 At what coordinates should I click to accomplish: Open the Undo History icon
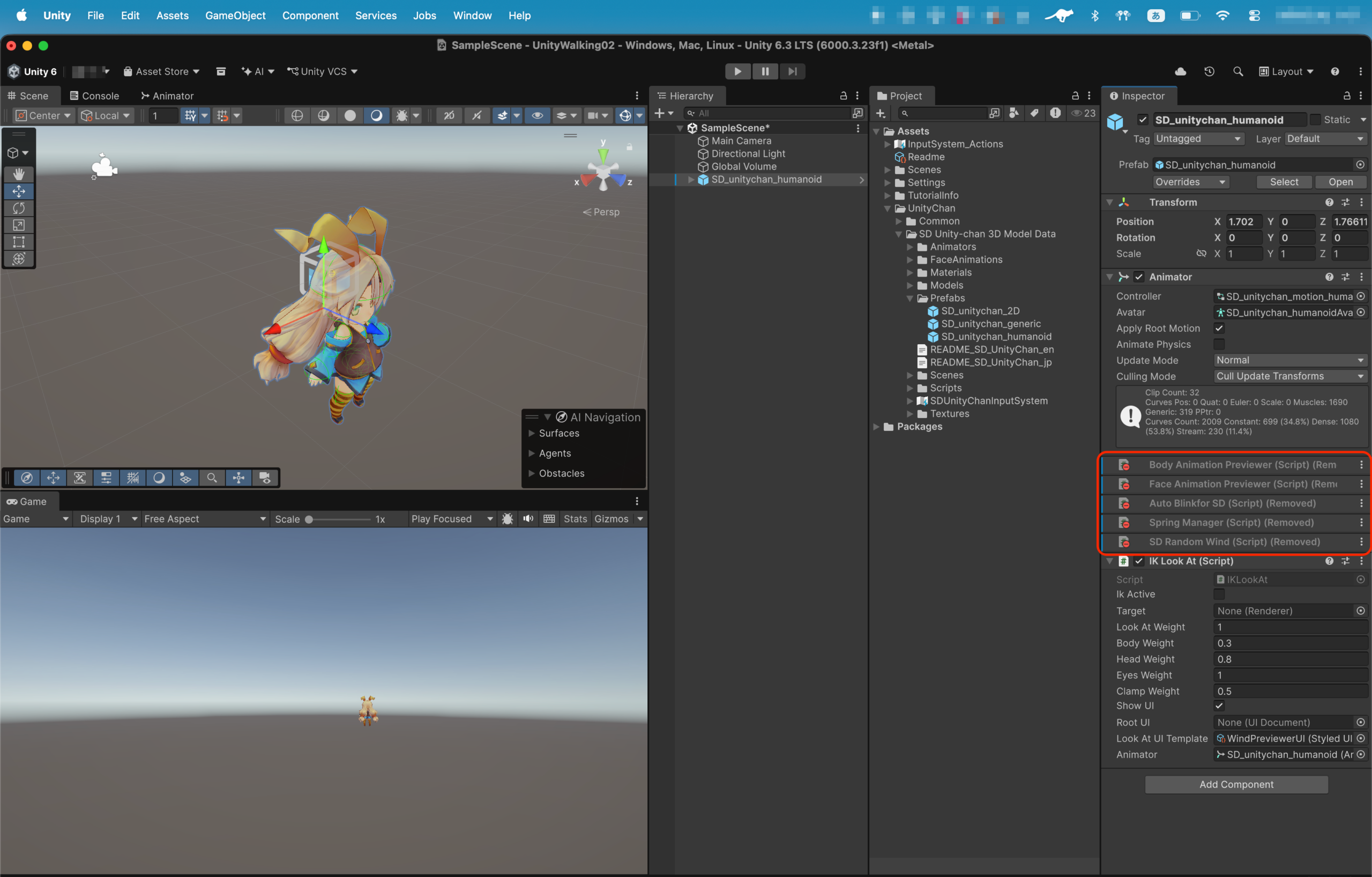tap(1209, 71)
